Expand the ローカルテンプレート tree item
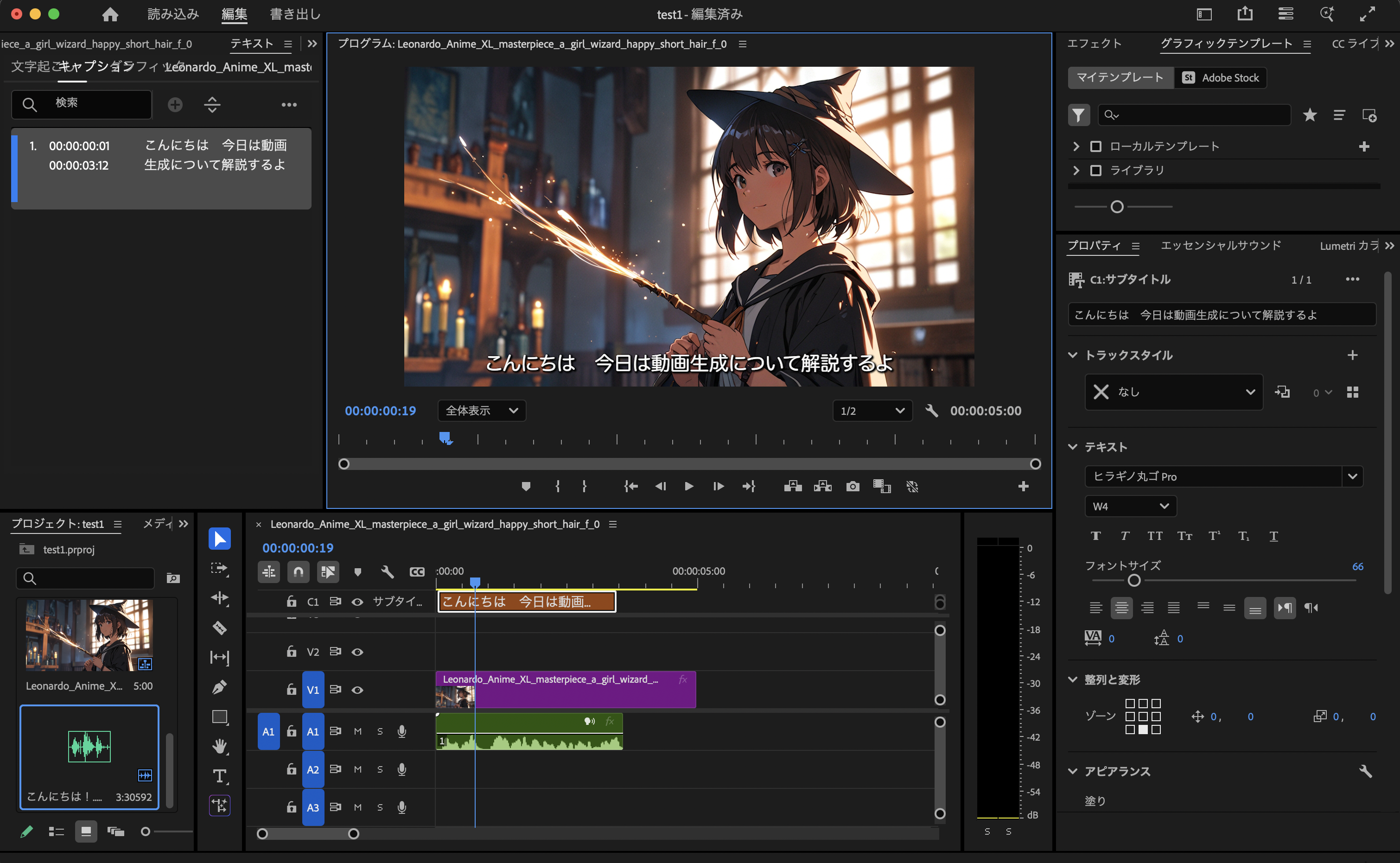The image size is (1400, 863). point(1076,146)
